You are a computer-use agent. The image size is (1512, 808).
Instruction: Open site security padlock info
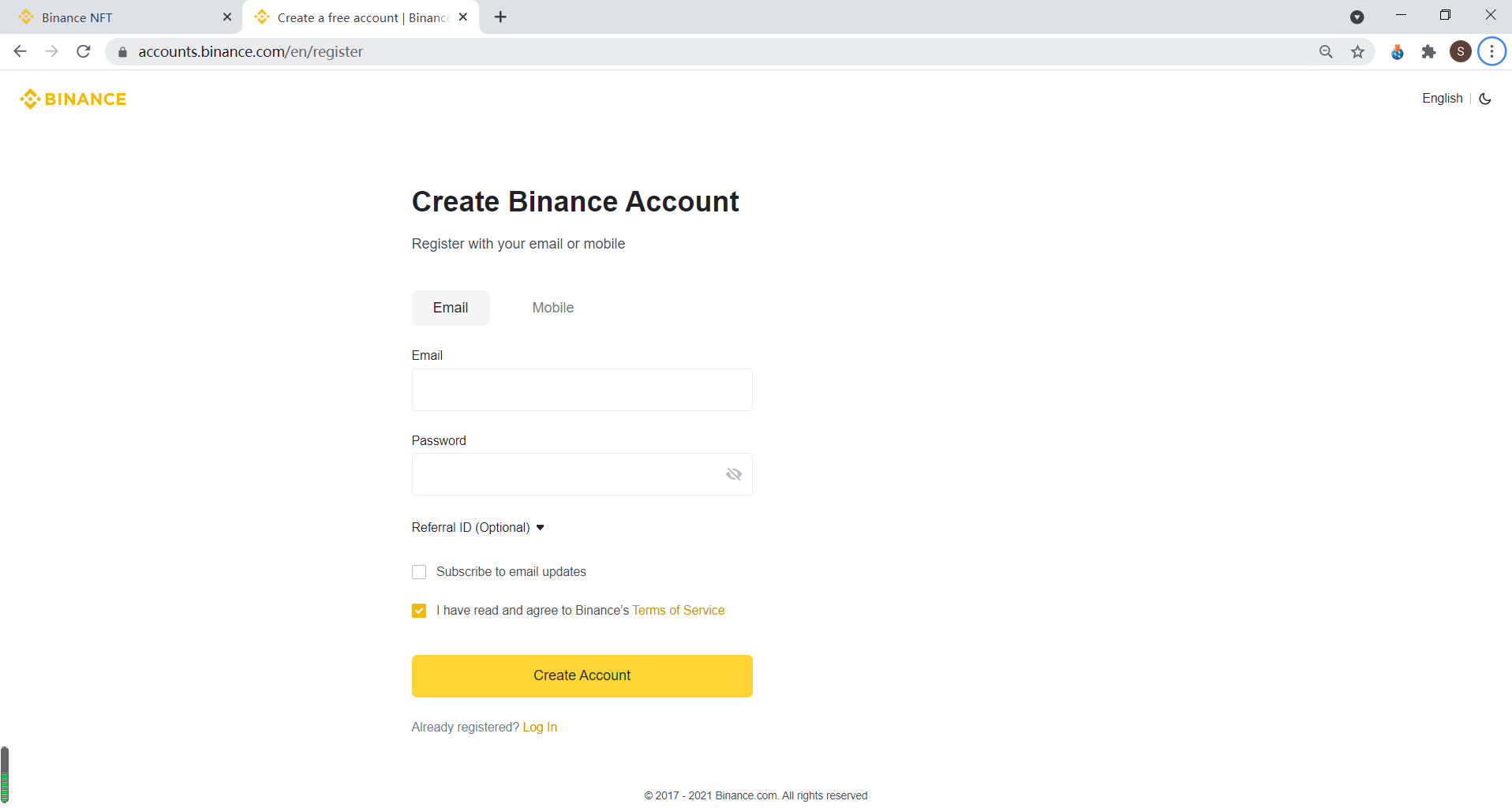(122, 52)
